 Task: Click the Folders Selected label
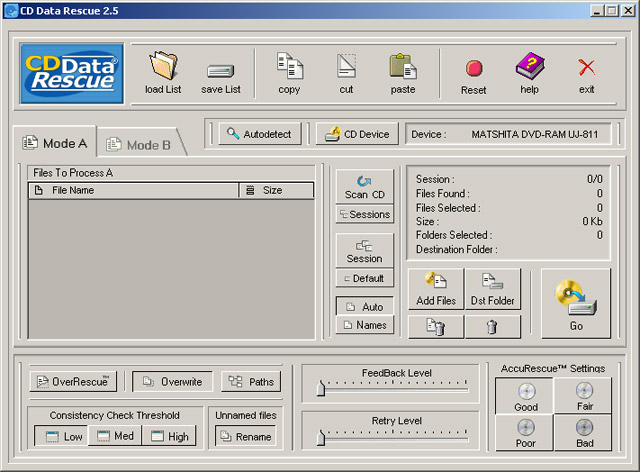pos(453,235)
